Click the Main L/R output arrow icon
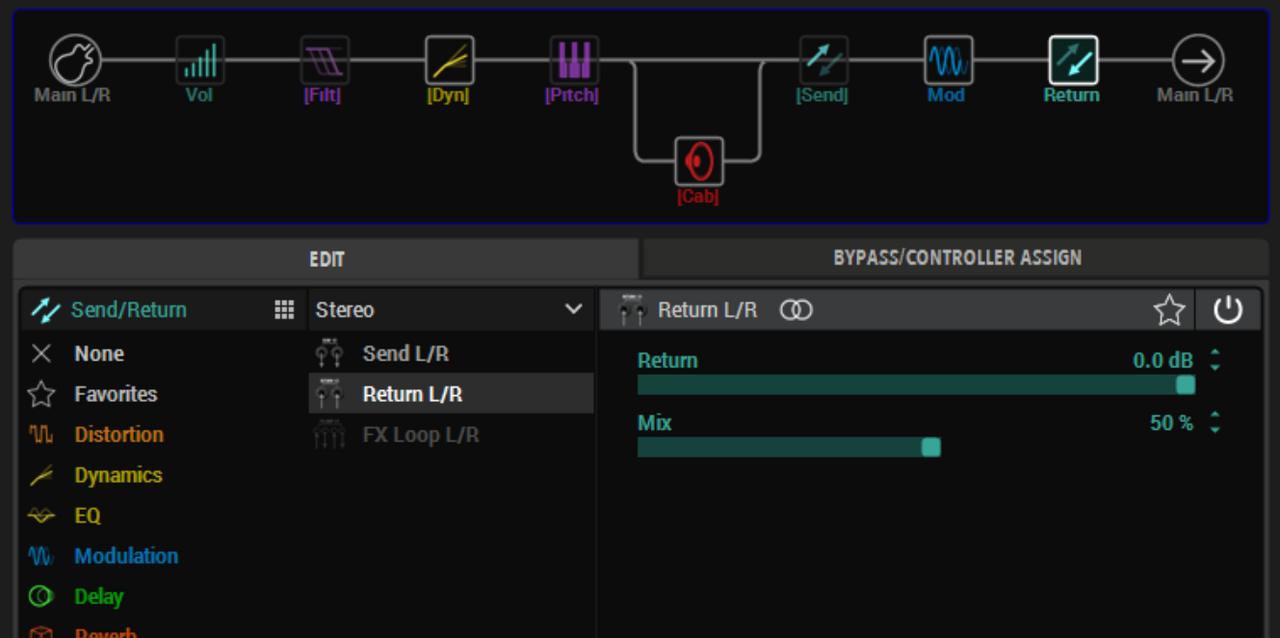The image size is (1280, 638). pyautogui.click(x=1197, y=61)
